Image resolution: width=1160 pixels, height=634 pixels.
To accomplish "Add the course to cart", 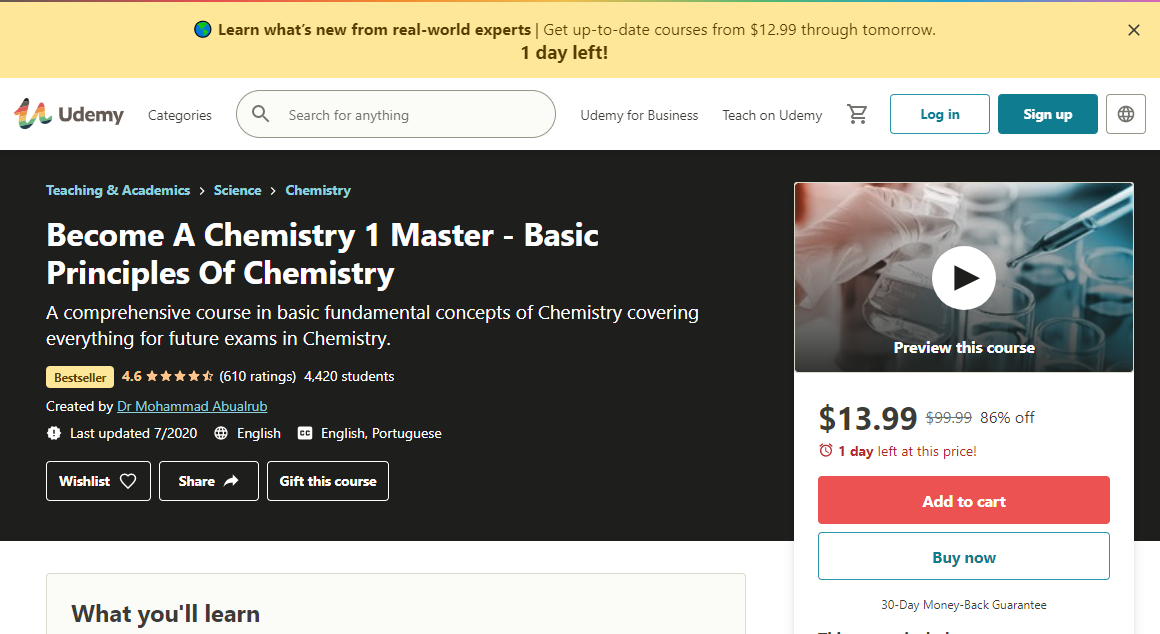I will pyautogui.click(x=964, y=500).
